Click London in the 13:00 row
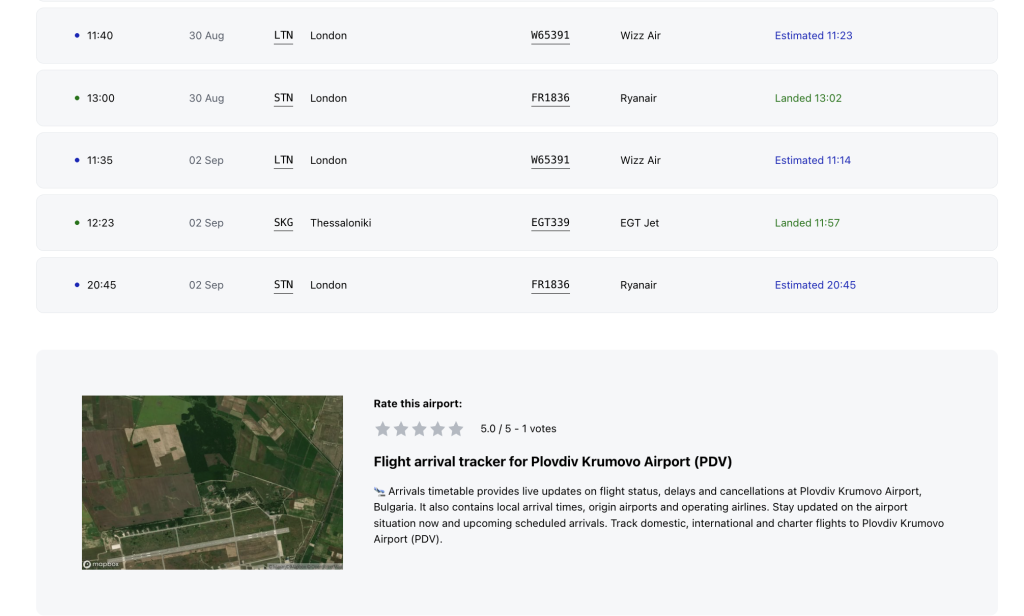1024x616 pixels. coord(328,99)
